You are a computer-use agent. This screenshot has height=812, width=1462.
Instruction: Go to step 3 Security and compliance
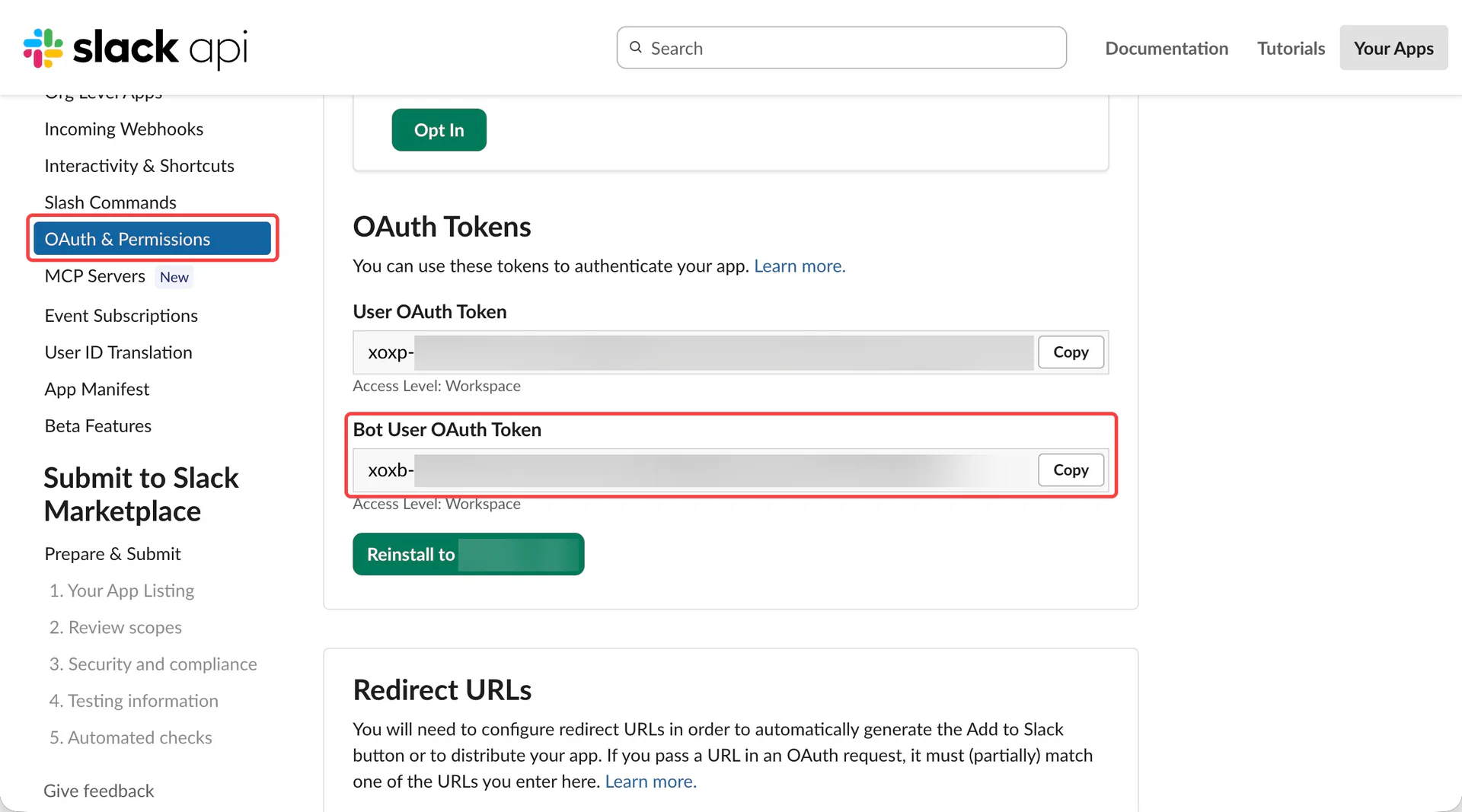click(153, 664)
